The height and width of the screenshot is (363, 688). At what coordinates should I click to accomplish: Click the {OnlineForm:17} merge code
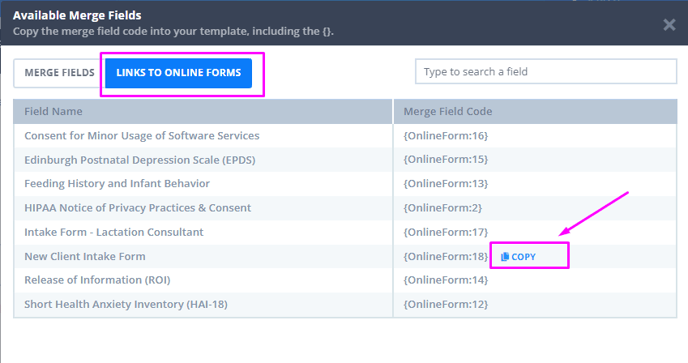coord(445,232)
